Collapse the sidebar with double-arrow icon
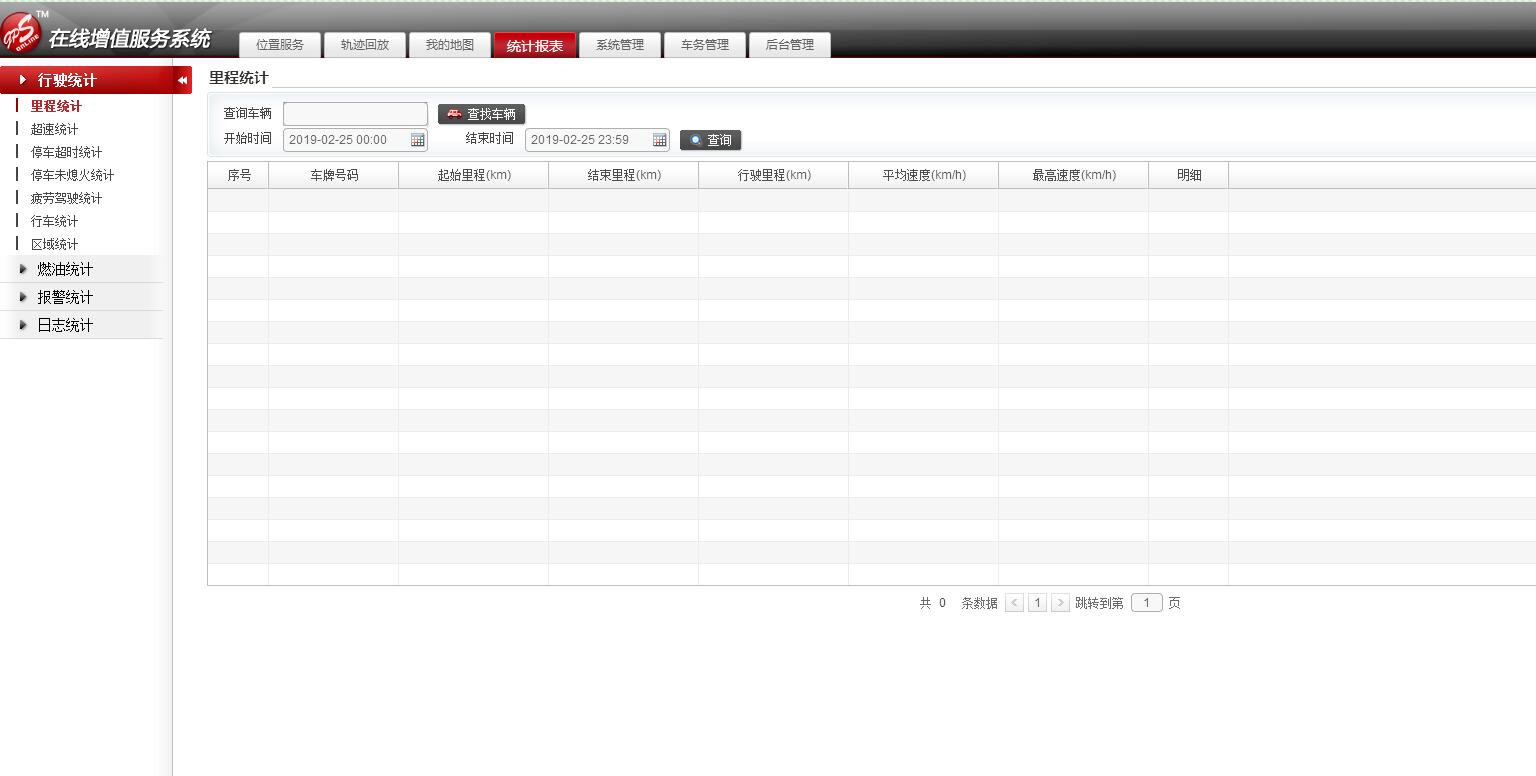The height and width of the screenshot is (776, 1536). 183,80
